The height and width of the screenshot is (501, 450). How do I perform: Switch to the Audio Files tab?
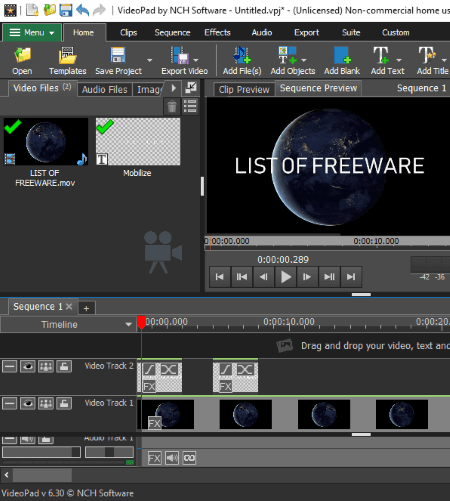(105, 89)
